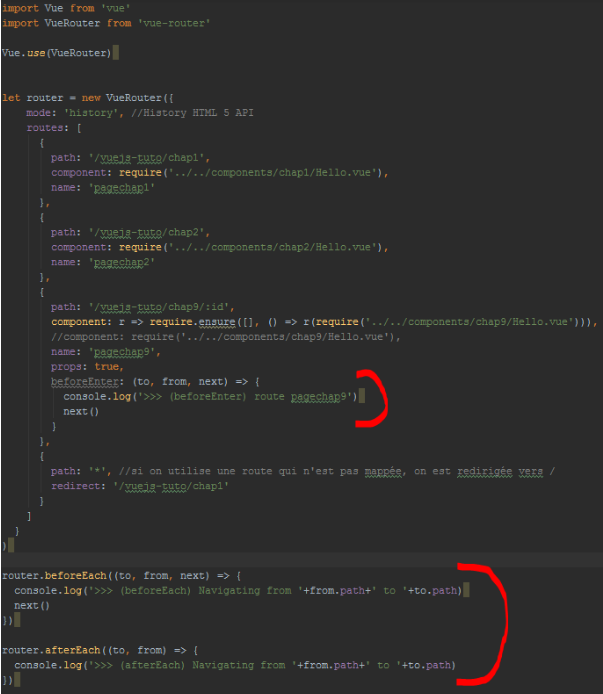The width and height of the screenshot is (603, 694).
Task: Click the path '/vuejs-tuto/chap1' string
Action: point(149,158)
